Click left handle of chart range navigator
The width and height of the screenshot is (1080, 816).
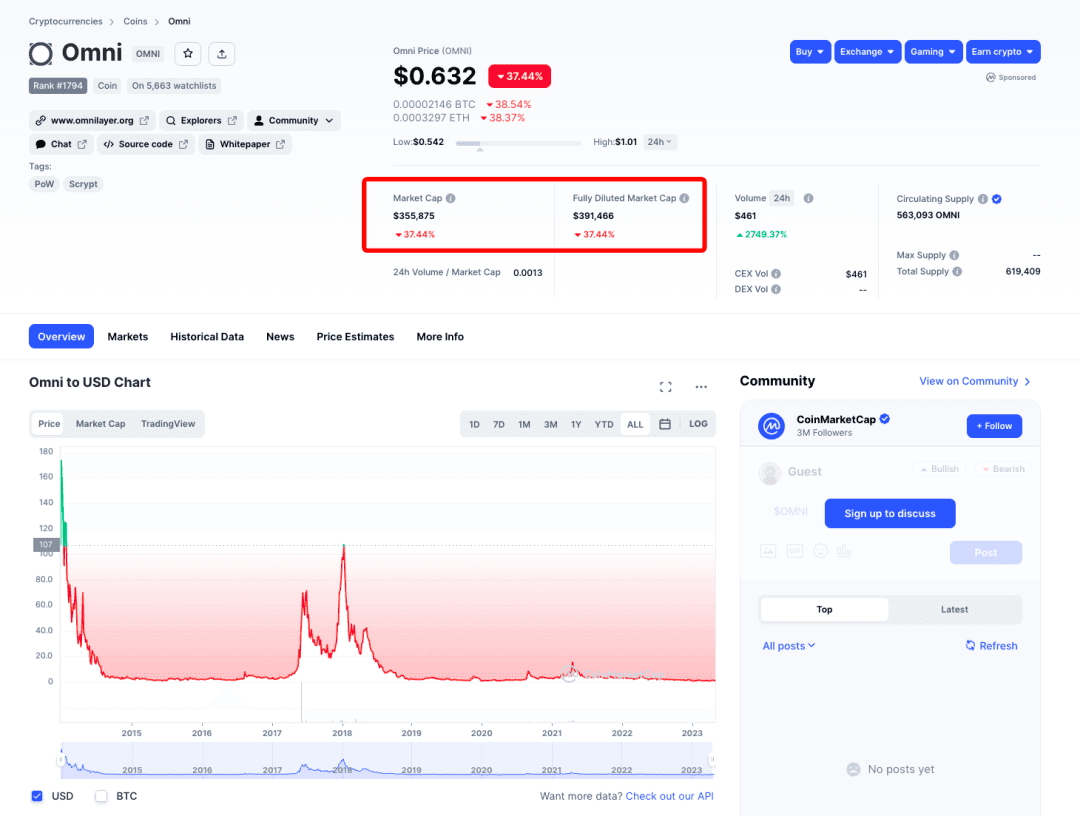click(61, 760)
